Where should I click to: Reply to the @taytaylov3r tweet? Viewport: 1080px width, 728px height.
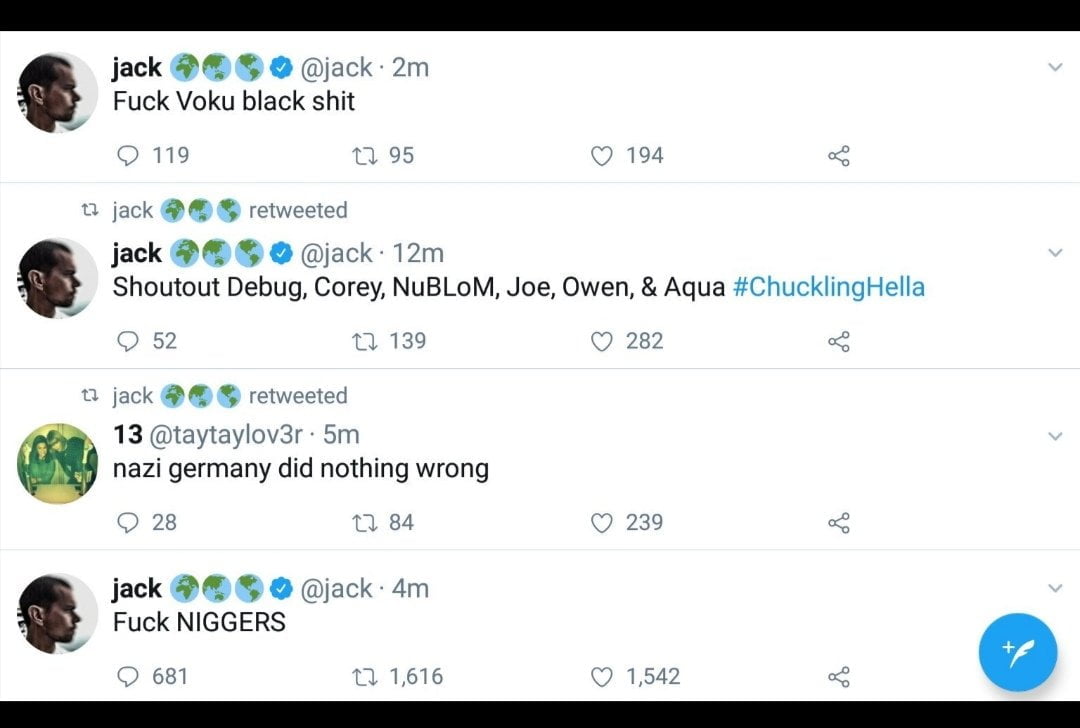128,523
